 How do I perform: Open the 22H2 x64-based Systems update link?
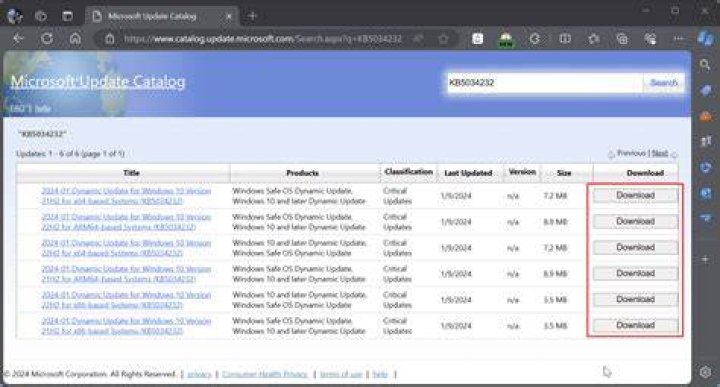(126, 248)
